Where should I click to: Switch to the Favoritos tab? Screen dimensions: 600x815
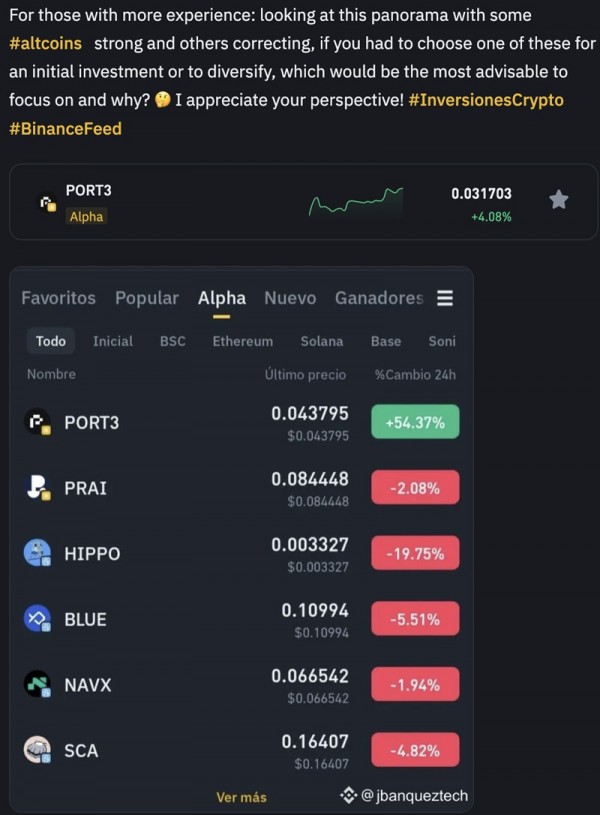click(58, 298)
